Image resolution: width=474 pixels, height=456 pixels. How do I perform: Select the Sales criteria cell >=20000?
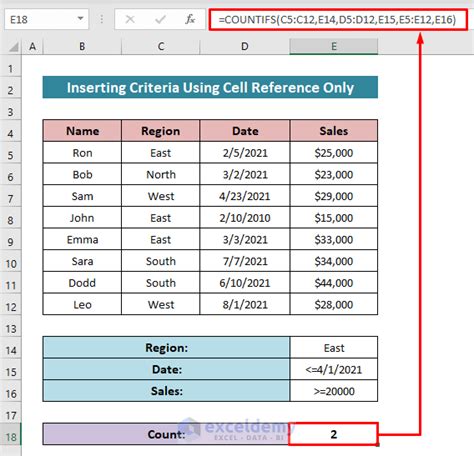coord(334,391)
